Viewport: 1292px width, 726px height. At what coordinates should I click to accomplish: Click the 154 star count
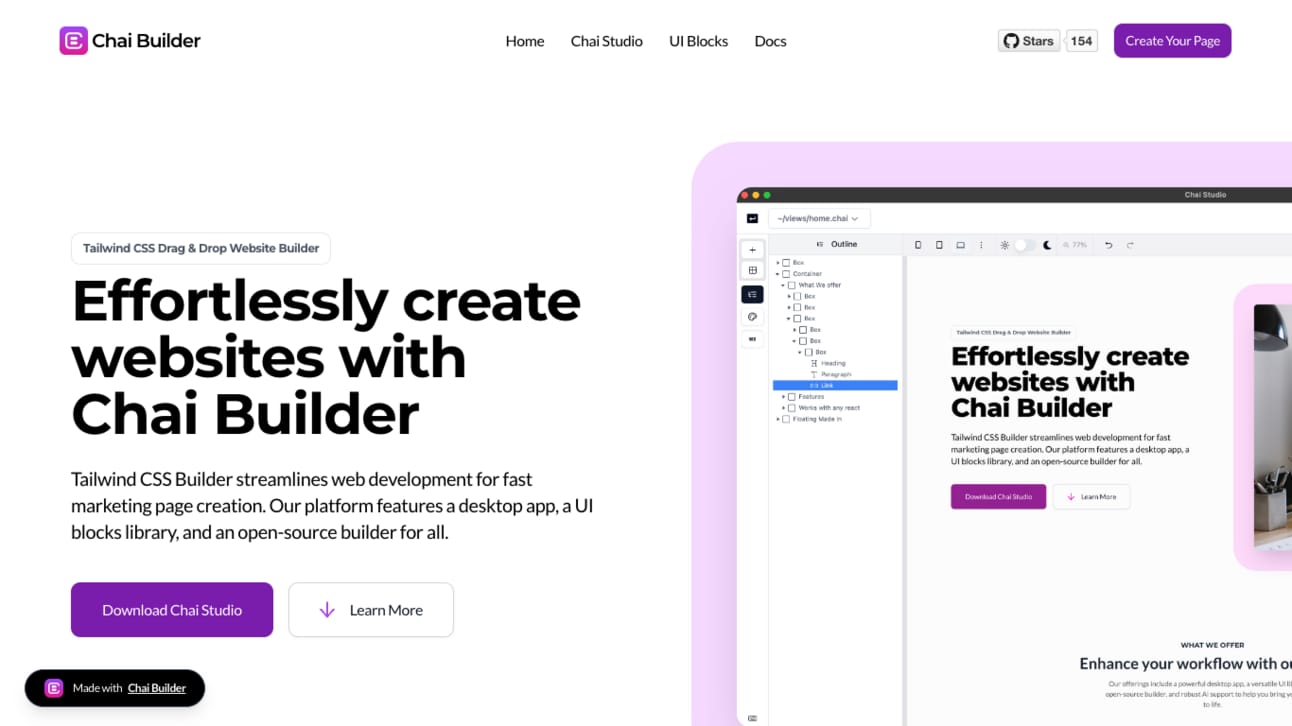[x=1081, y=41]
